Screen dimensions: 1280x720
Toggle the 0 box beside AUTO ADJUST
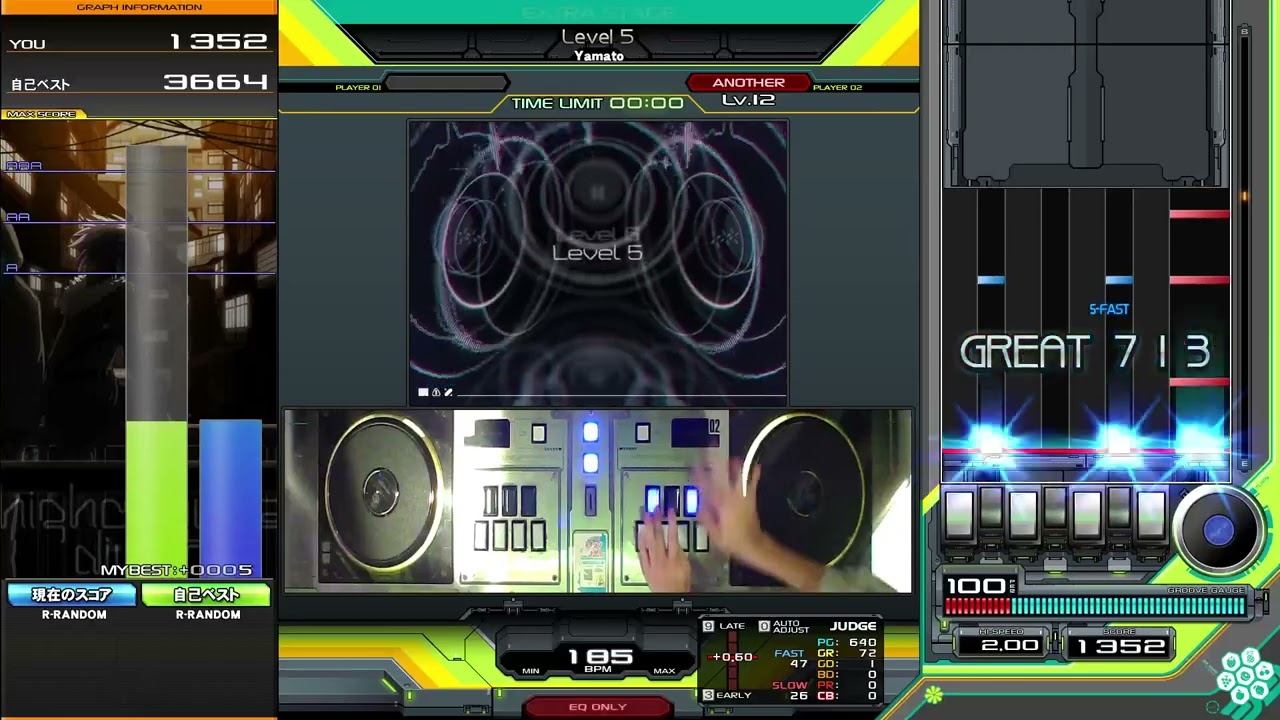tap(764, 626)
